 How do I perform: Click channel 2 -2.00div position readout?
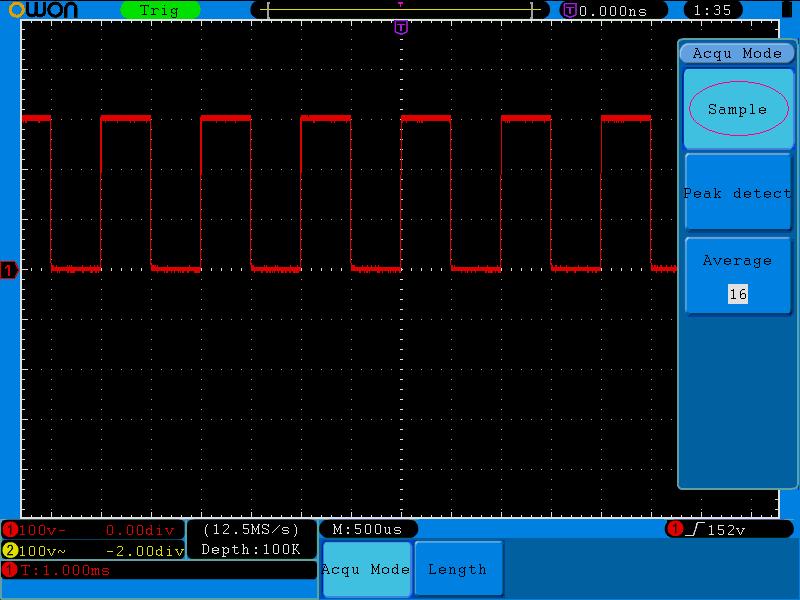(144, 551)
